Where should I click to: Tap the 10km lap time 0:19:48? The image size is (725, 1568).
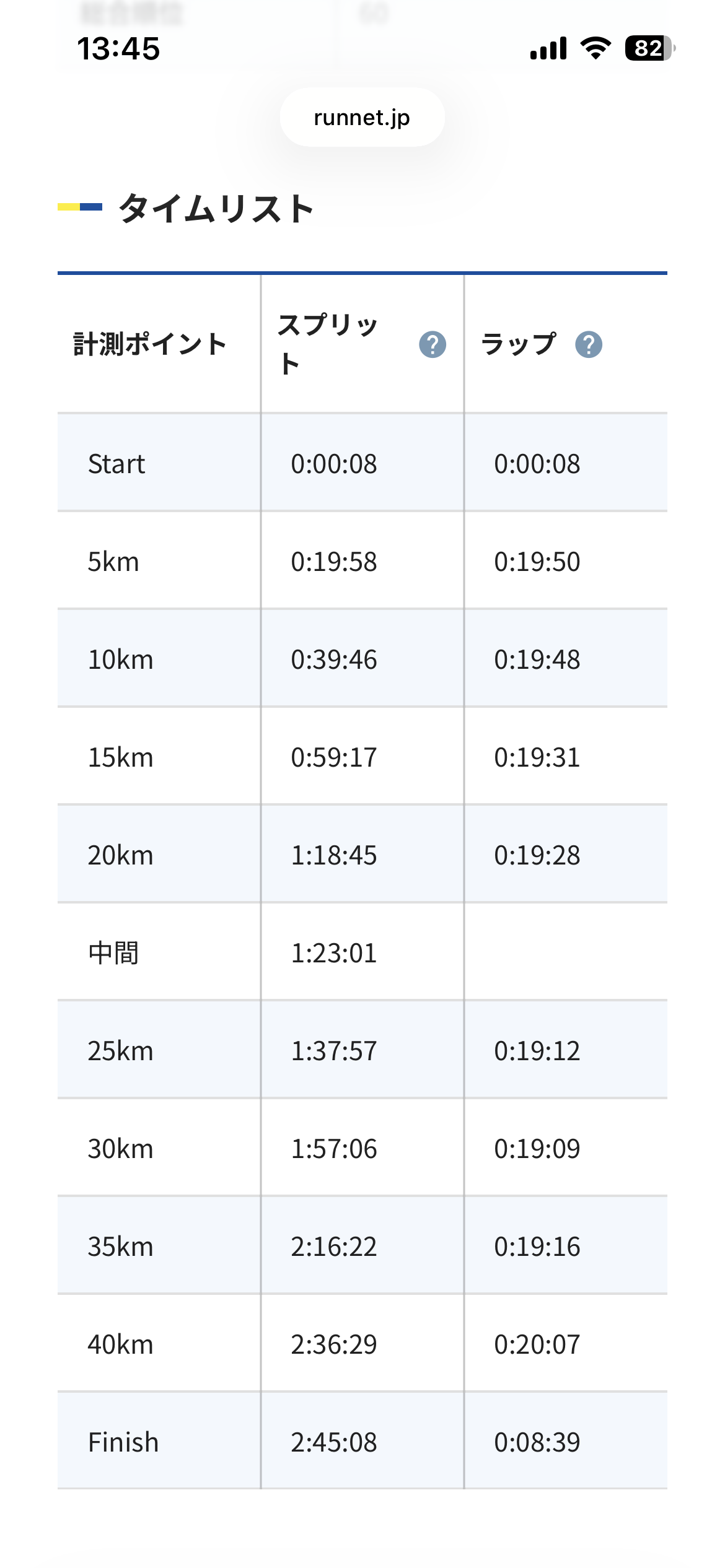[x=537, y=660]
